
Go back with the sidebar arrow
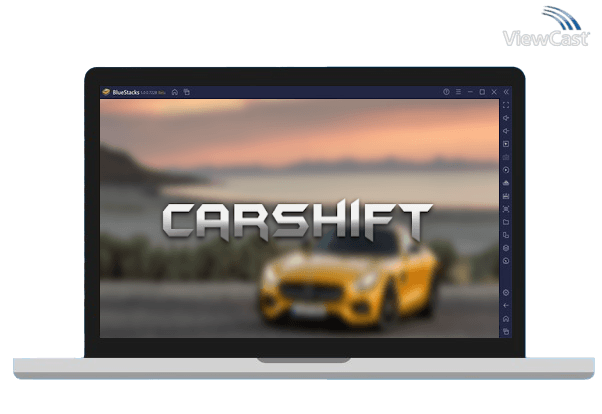coord(506,306)
